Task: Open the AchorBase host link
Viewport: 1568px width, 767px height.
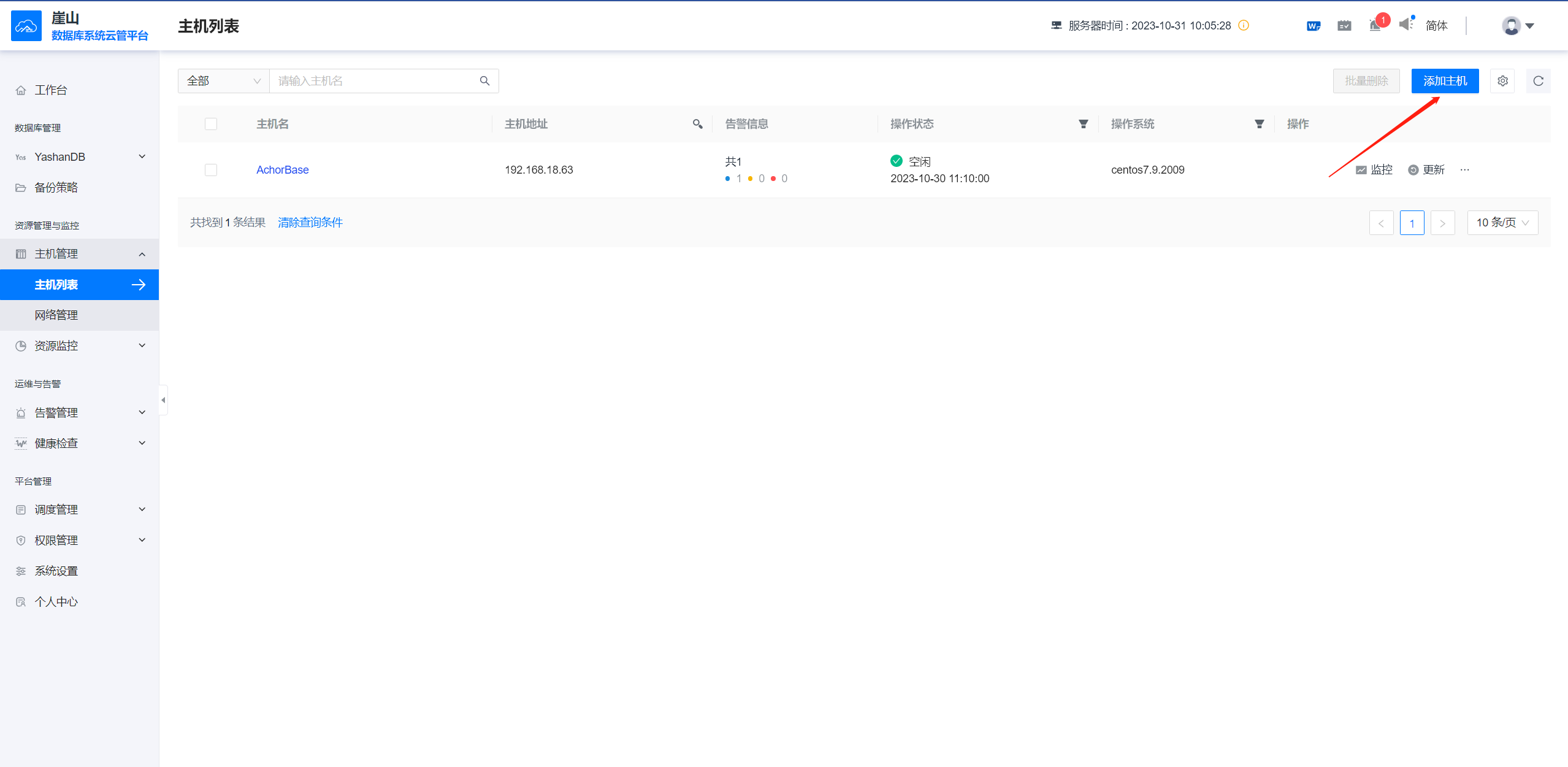Action: (x=282, y=170)
